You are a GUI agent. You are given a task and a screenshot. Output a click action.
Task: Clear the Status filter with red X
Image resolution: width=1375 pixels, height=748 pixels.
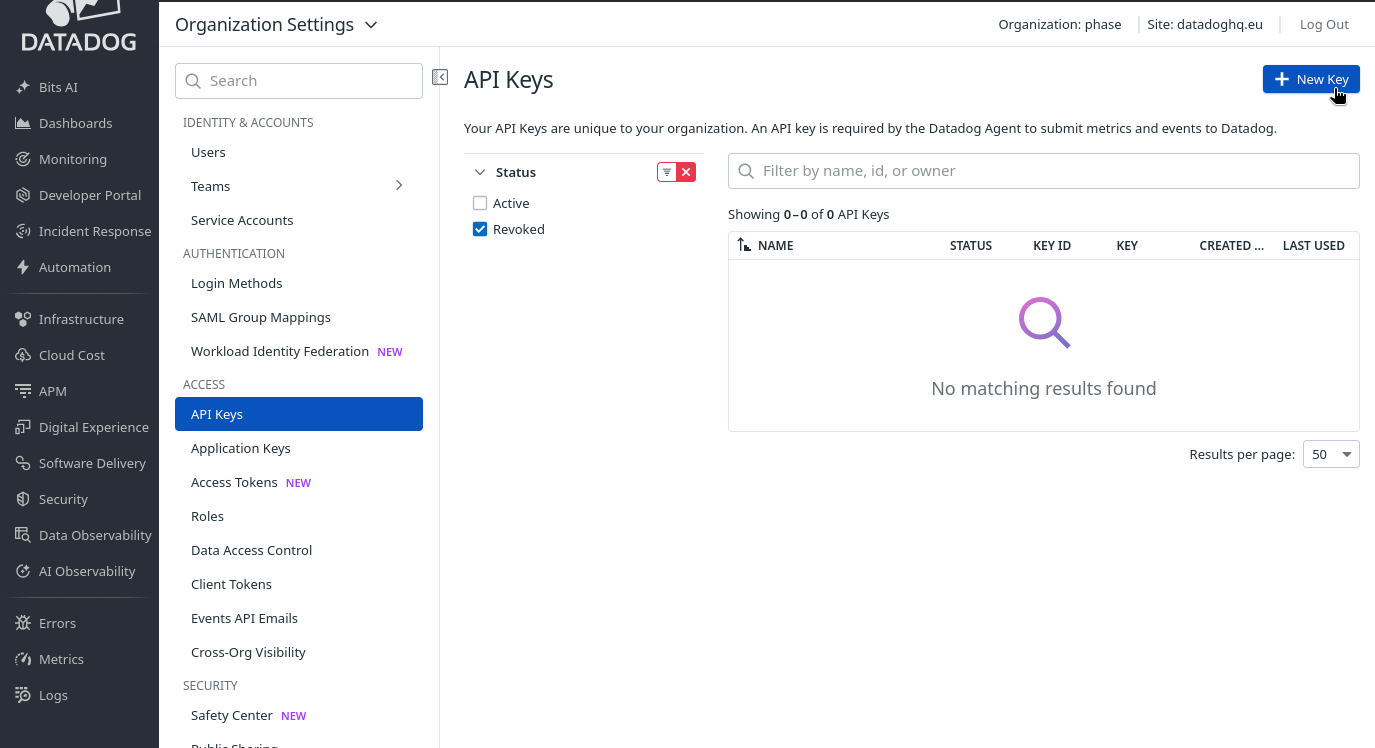point(686,172)
